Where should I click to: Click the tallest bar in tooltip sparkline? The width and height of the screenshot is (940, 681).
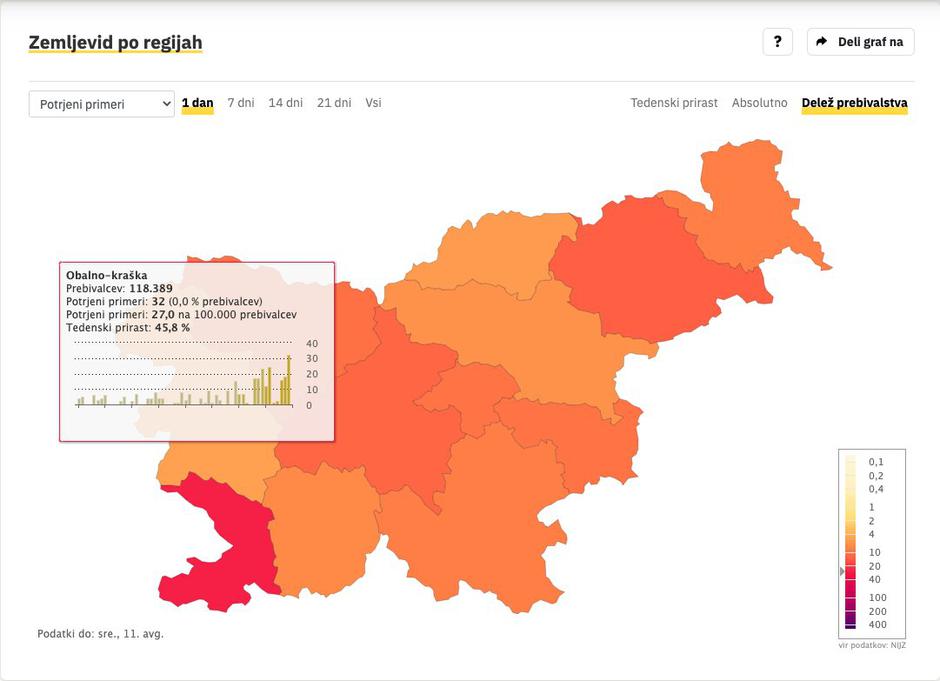point(289,380)
